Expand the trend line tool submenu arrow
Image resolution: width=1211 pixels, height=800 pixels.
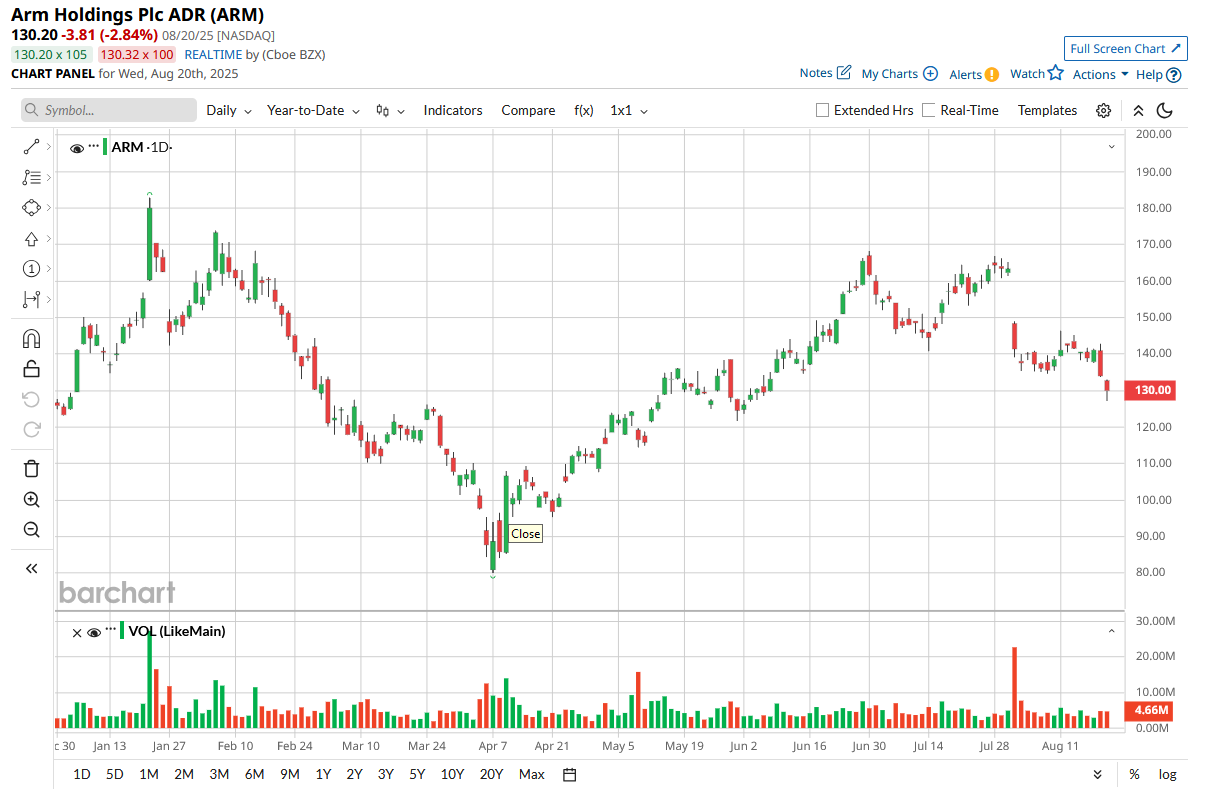coord(48,147)
